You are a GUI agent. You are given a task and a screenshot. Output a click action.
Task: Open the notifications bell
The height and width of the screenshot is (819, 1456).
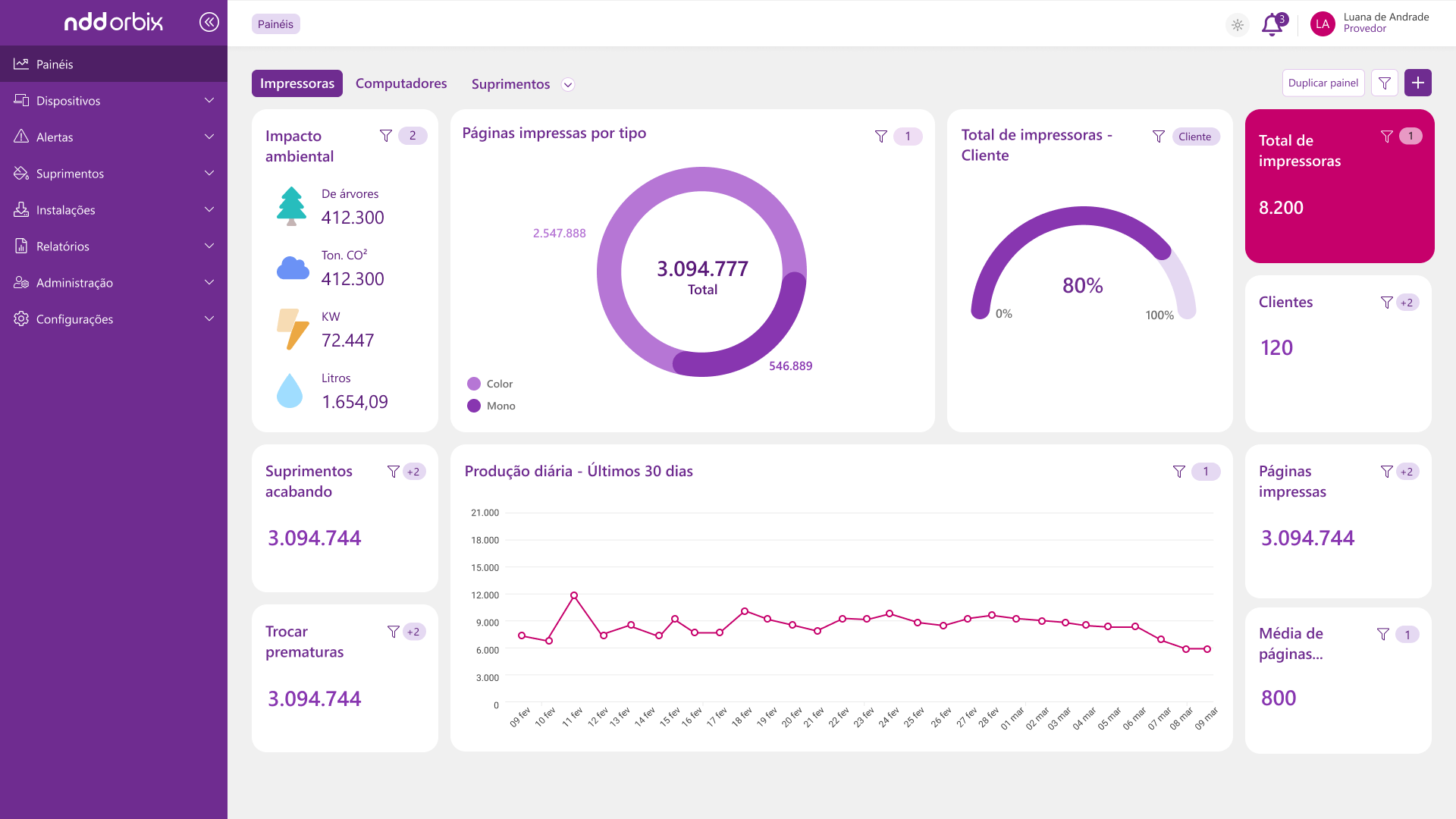coord(1272,25)
